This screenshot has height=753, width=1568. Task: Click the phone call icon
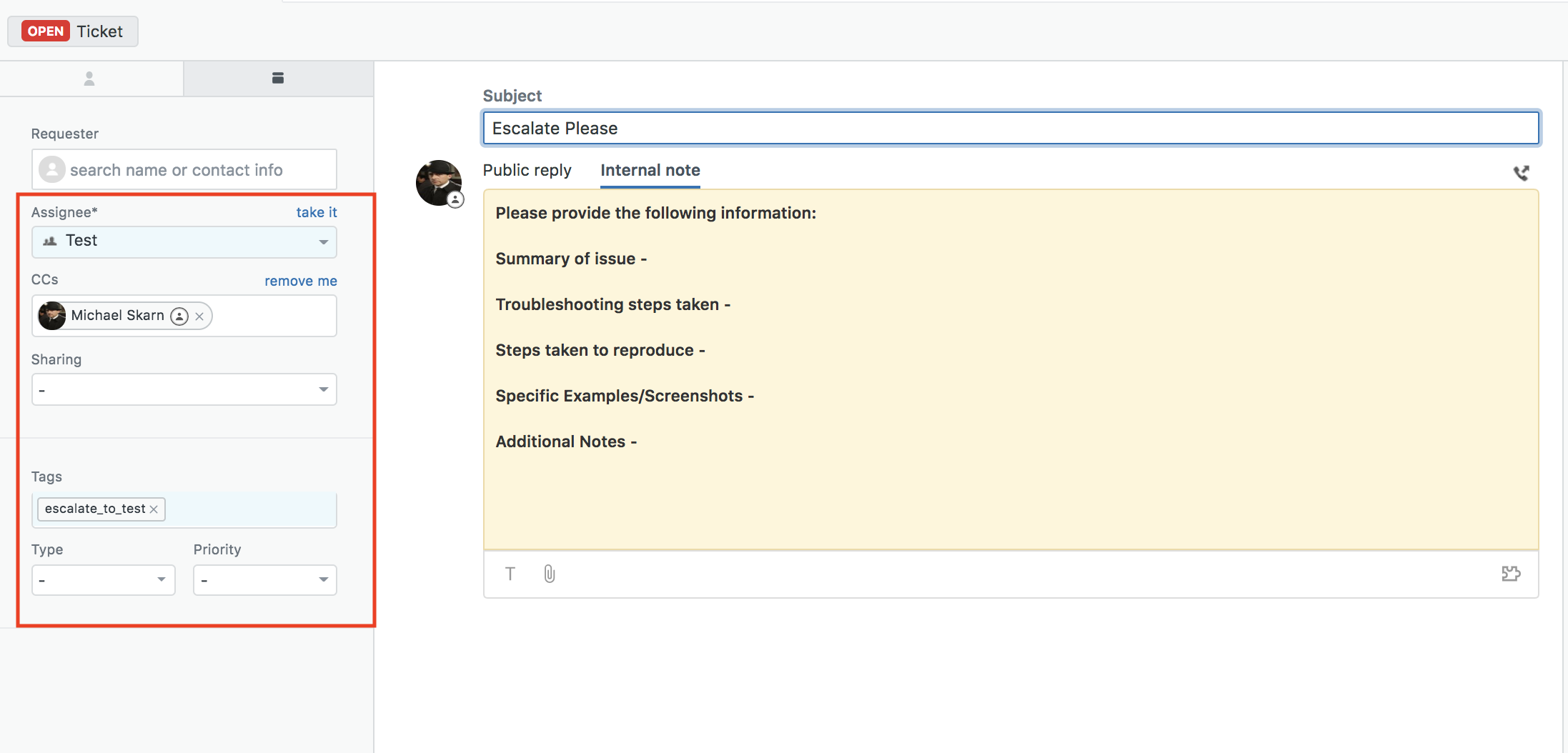[1521, 173]
